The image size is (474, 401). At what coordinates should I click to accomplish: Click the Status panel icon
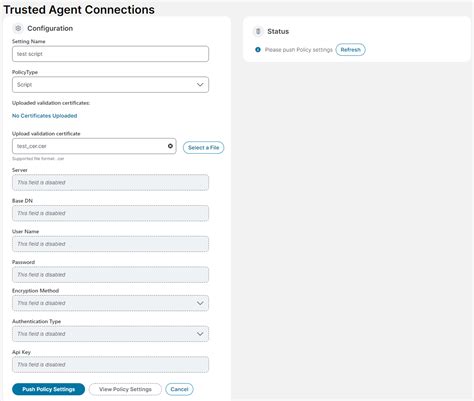pos(258,31)
